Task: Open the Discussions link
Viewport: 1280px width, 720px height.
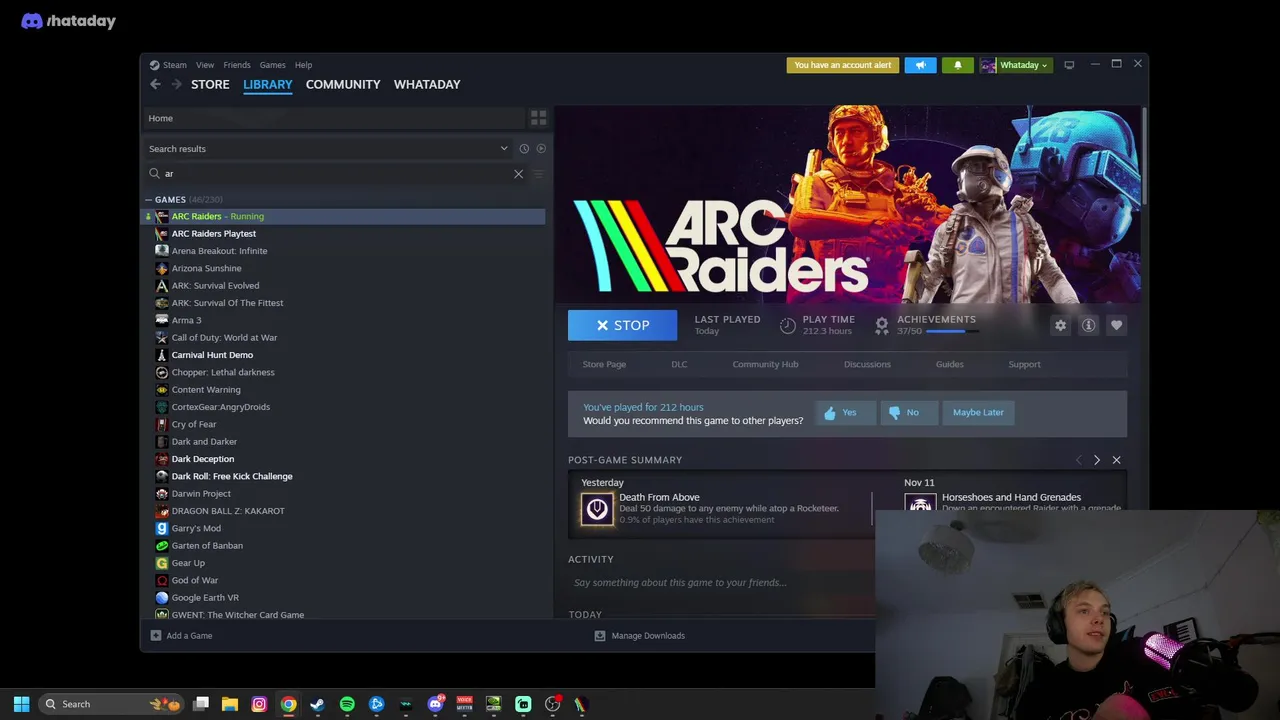Action: point(867,364)
